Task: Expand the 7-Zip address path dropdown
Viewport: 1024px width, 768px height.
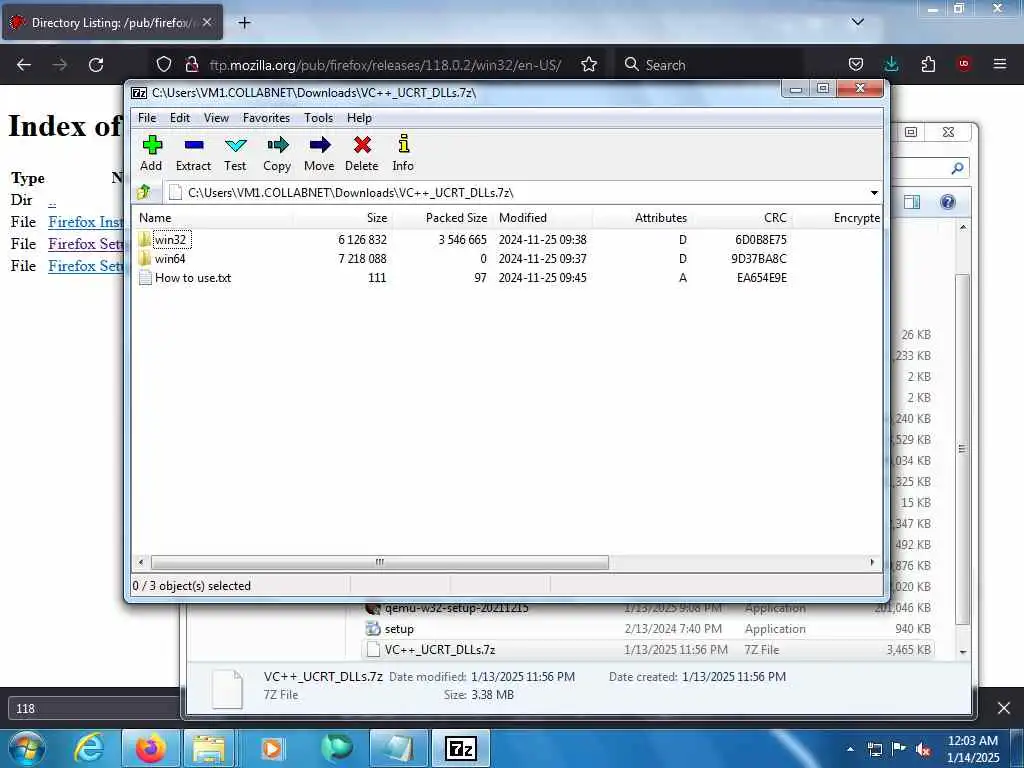Action: tap(874, 193)
